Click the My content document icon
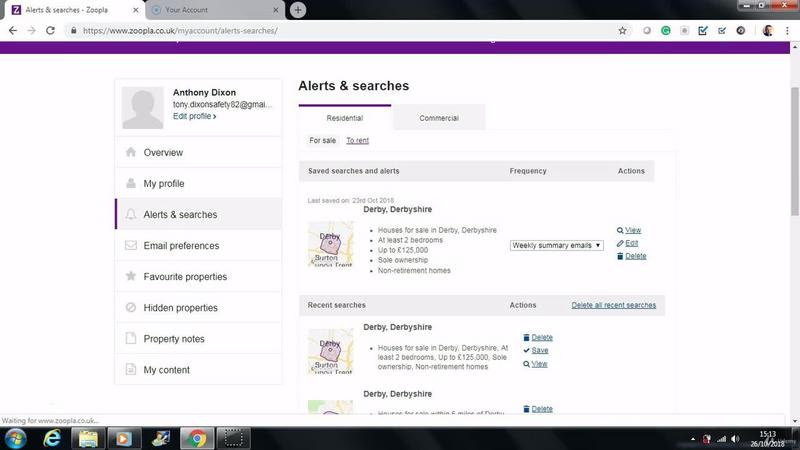800x450 pixels. point(131,369)
